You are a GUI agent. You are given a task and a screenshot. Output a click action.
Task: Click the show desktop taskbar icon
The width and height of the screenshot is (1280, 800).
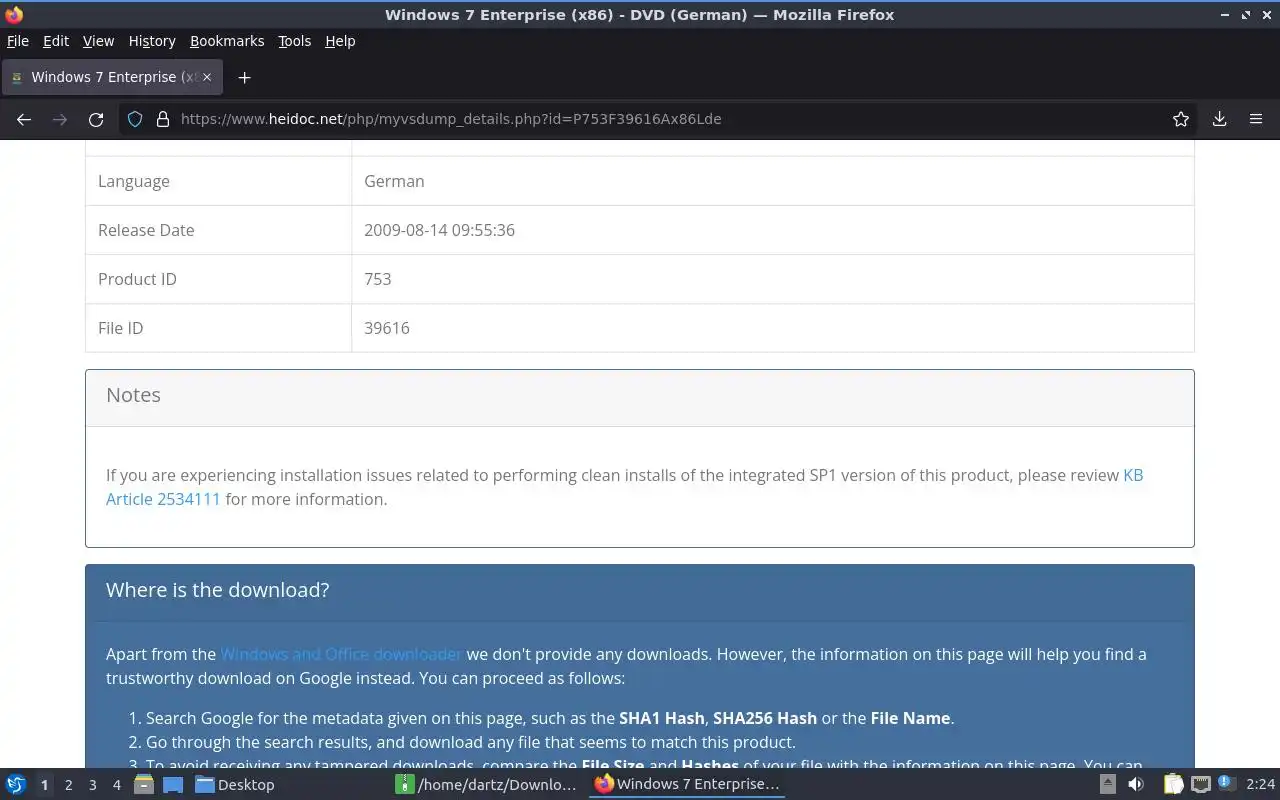[173, 784]
